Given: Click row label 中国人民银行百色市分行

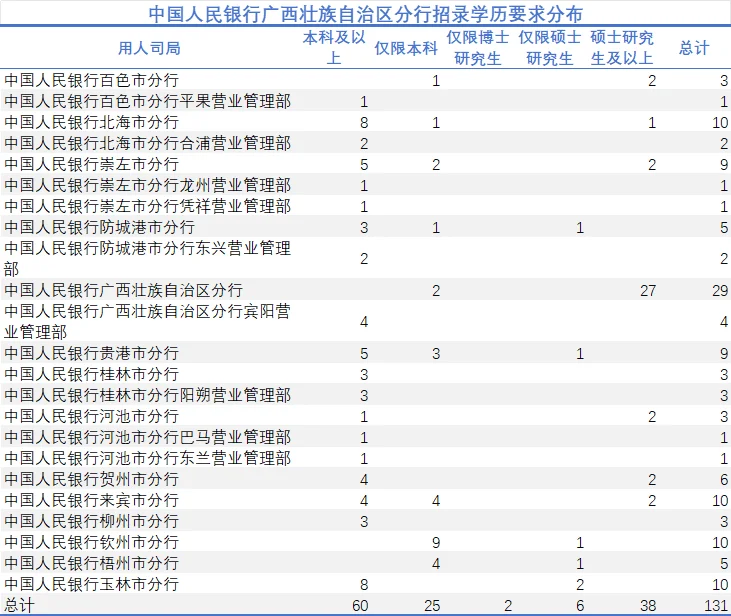Looking at the screenshot, I should click(x=91, y=80).
